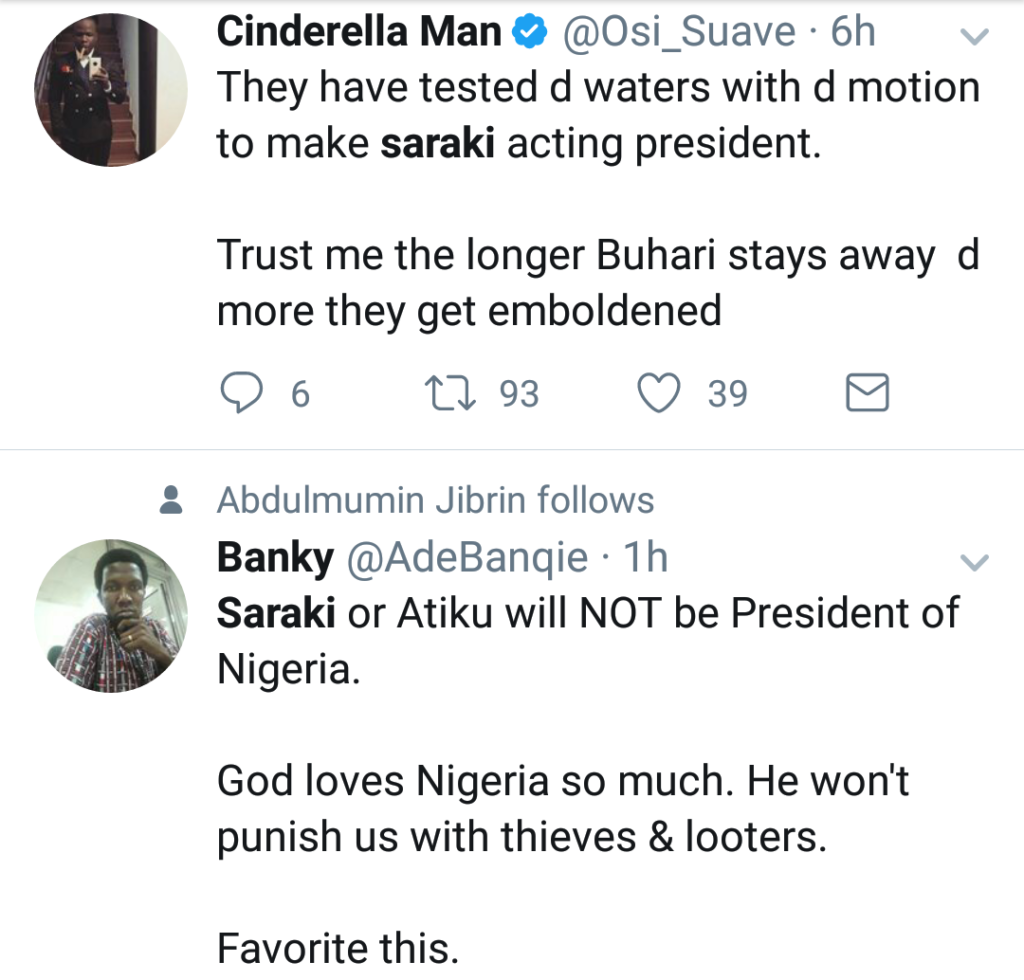This screenshot has width=1024, height=980.
Task: Click the bold saraki keyword in first tweet
Action: (439, 144)
